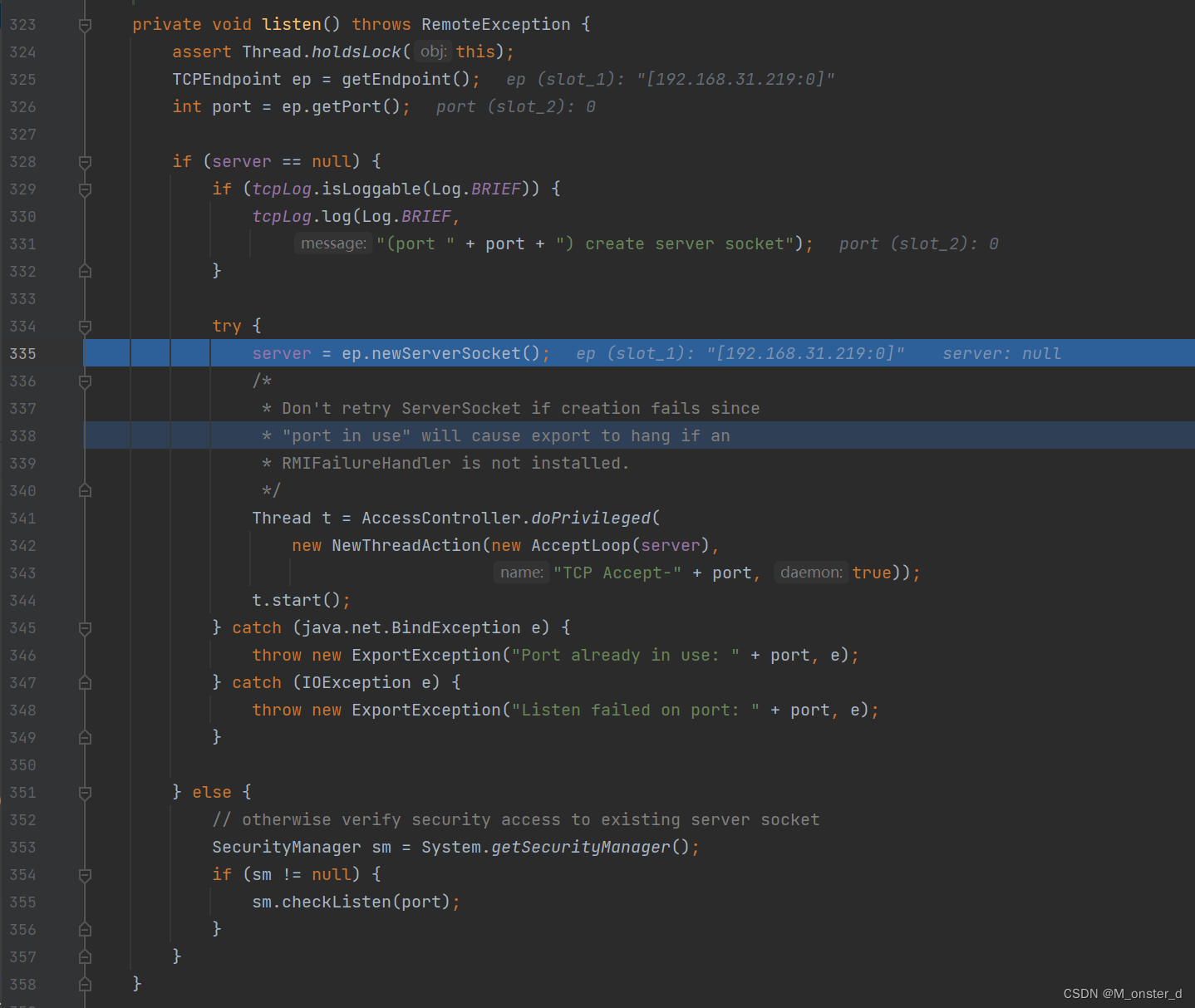Click the NewThreadAction constructor call

[x=406, y=546]
